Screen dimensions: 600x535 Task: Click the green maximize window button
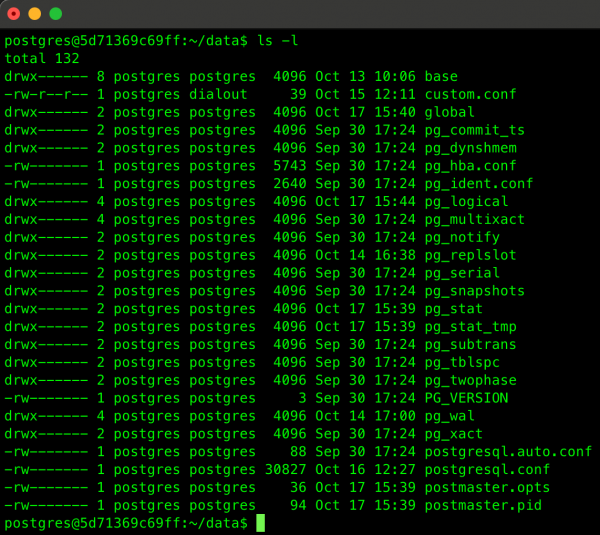(56, 14)
